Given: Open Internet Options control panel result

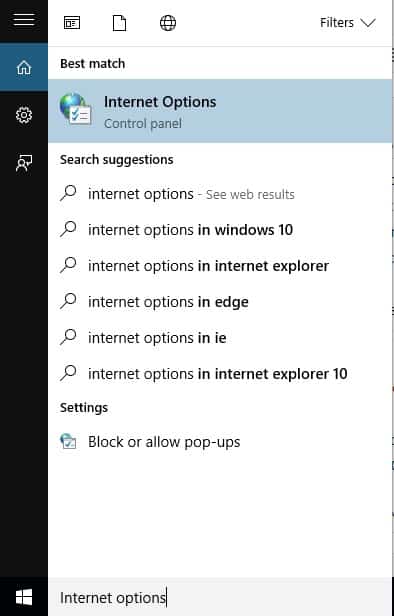Looking at the screenshot, I should [x=220, y=111].
